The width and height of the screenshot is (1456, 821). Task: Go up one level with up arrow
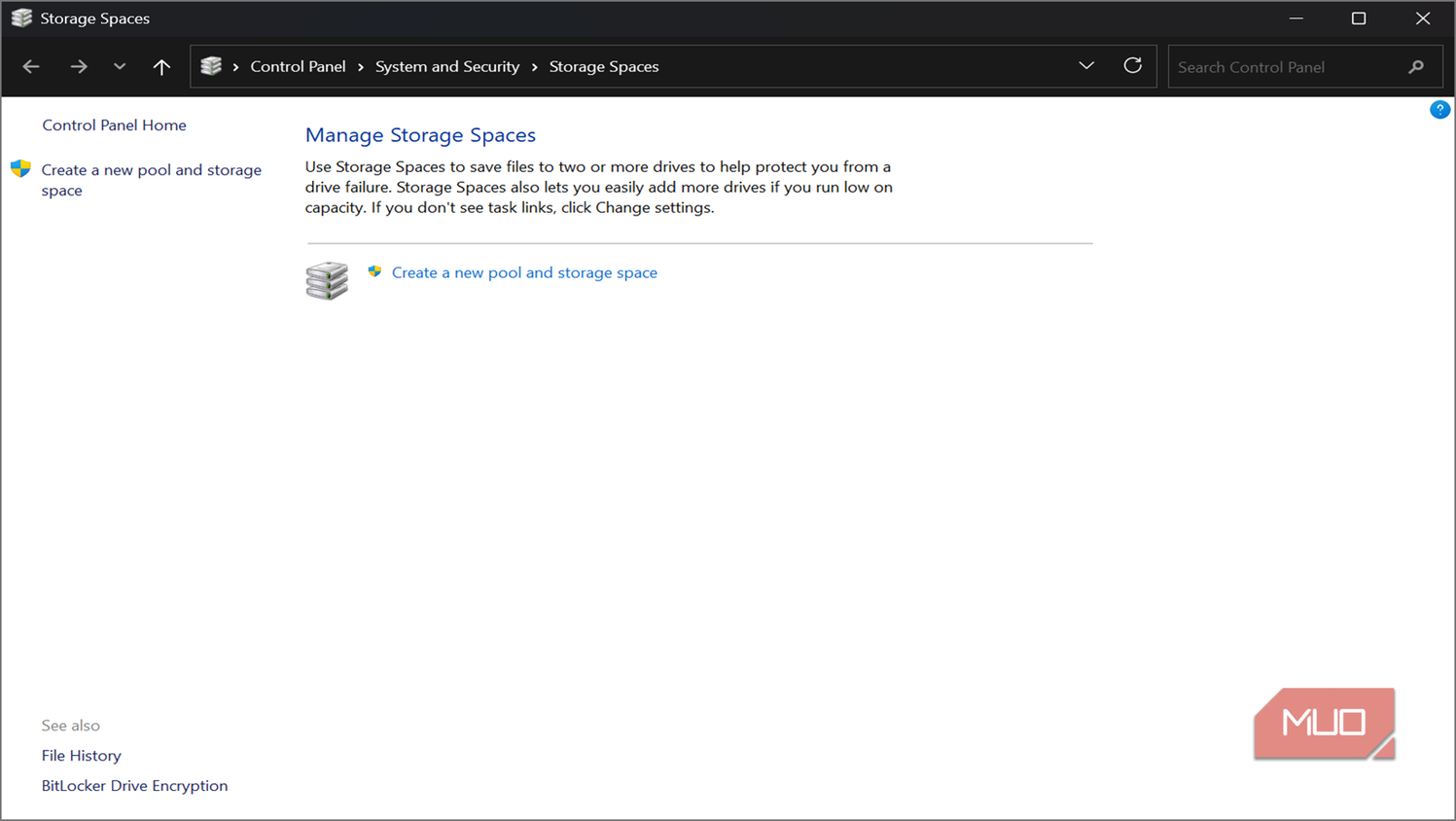161,67
